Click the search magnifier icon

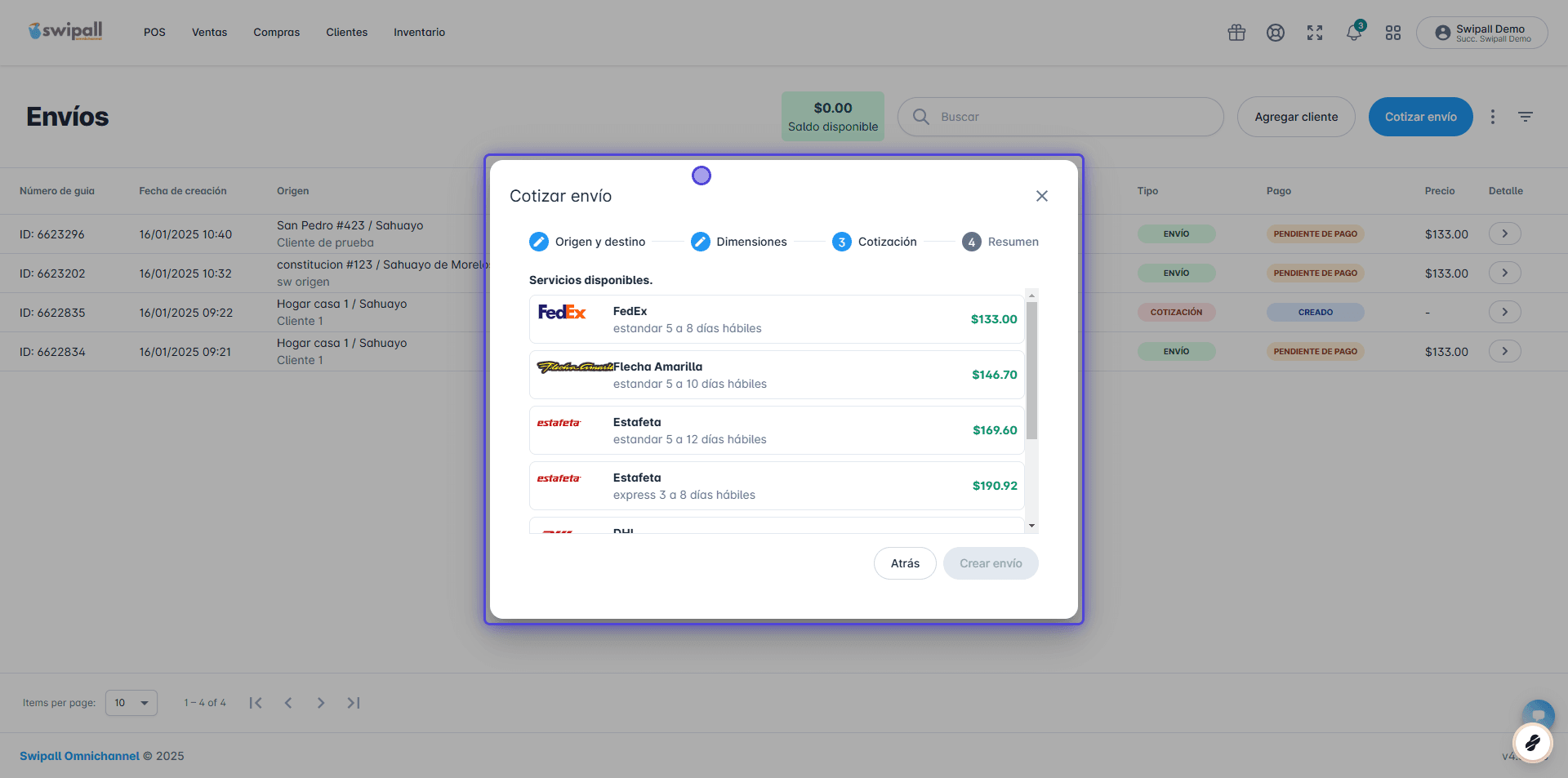point(921,117)
